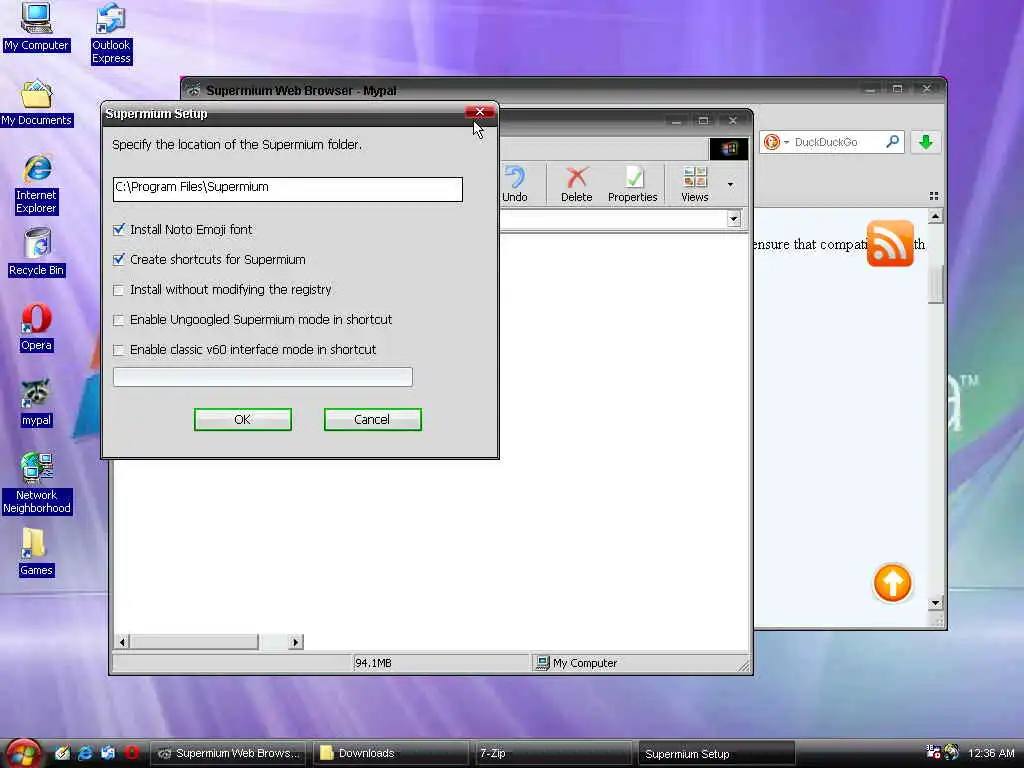Click the setup progress bar
The height and width of the screenshot is (768, 1024).
[x=263, y=377]
